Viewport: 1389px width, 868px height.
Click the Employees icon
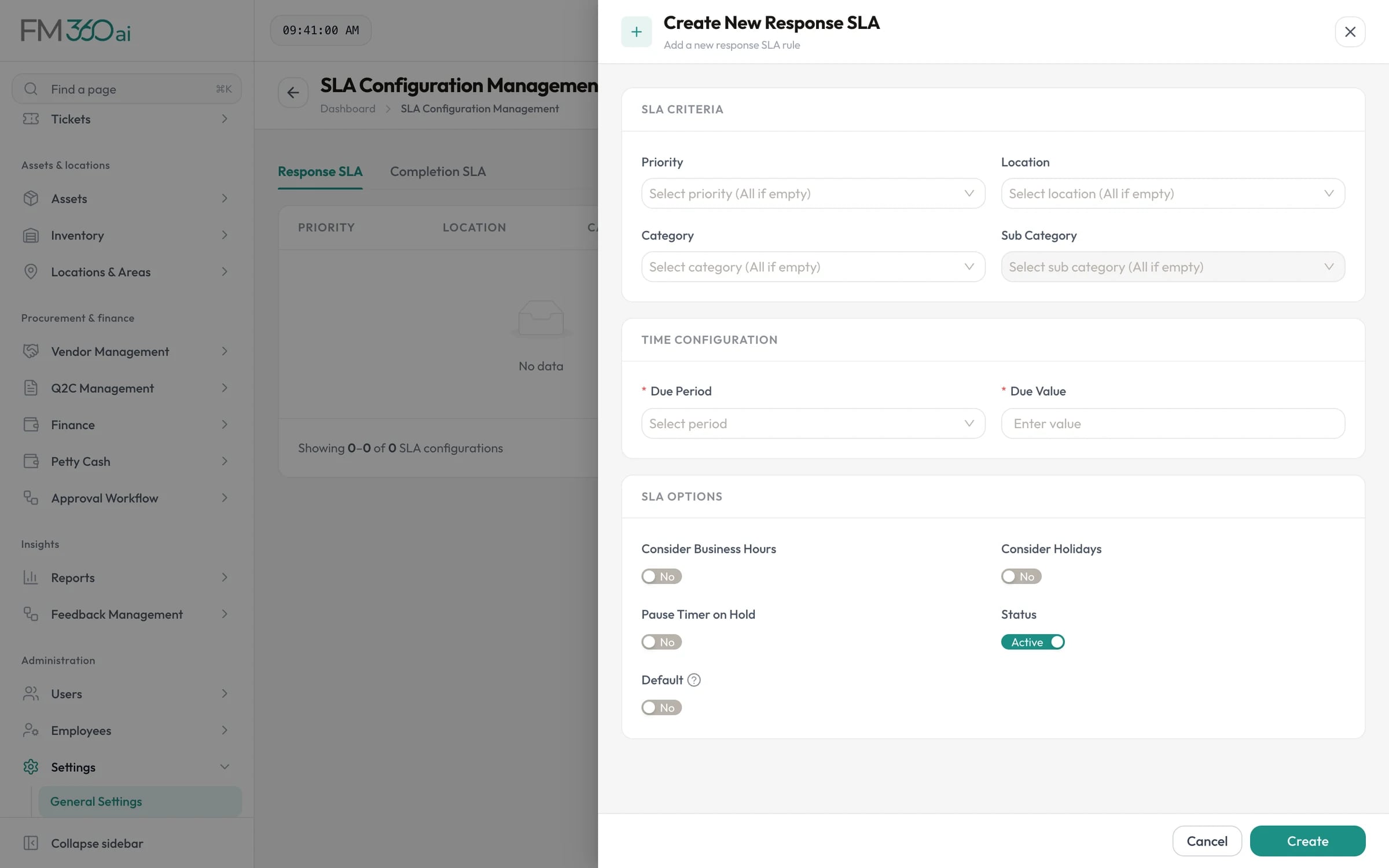click(31, 730)
